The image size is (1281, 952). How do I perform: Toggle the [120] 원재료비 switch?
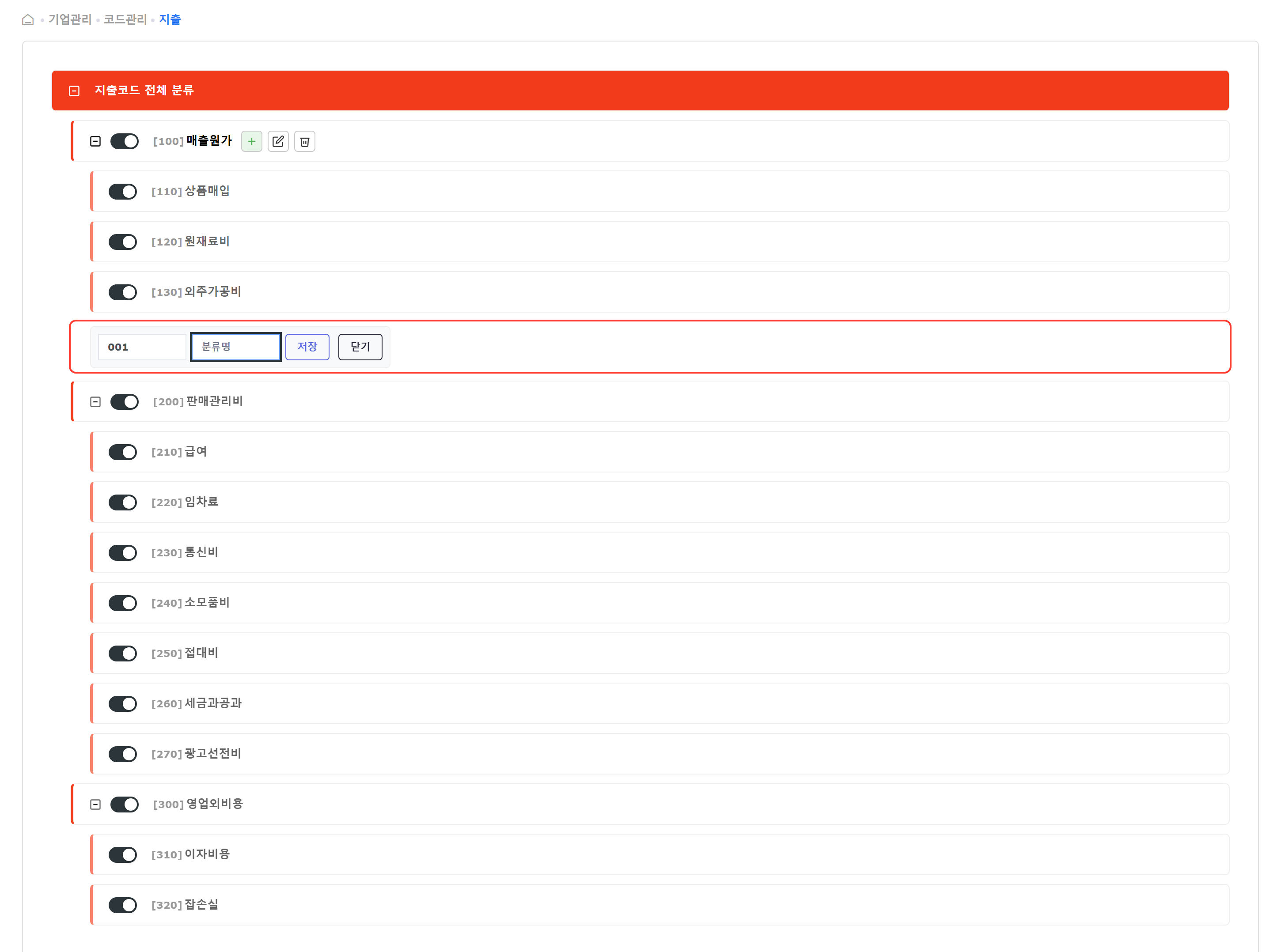coord(123,242)
